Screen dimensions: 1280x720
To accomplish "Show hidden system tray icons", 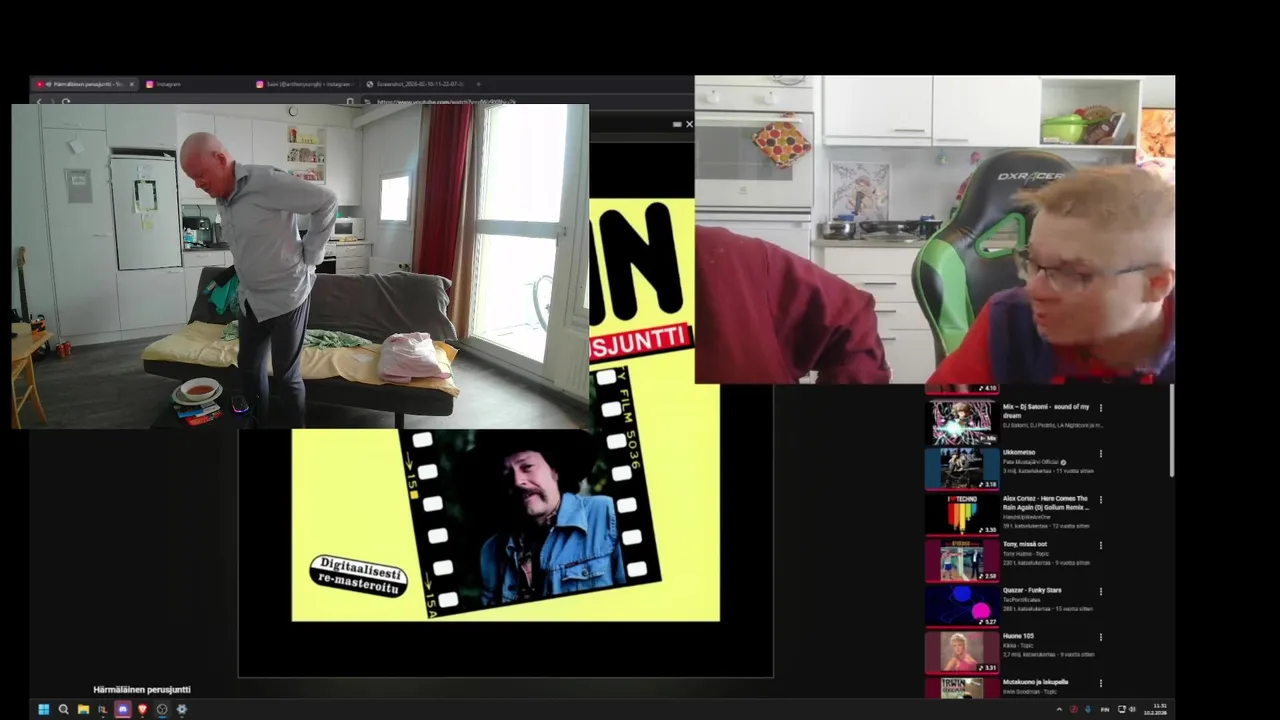I will [1059, 709].
